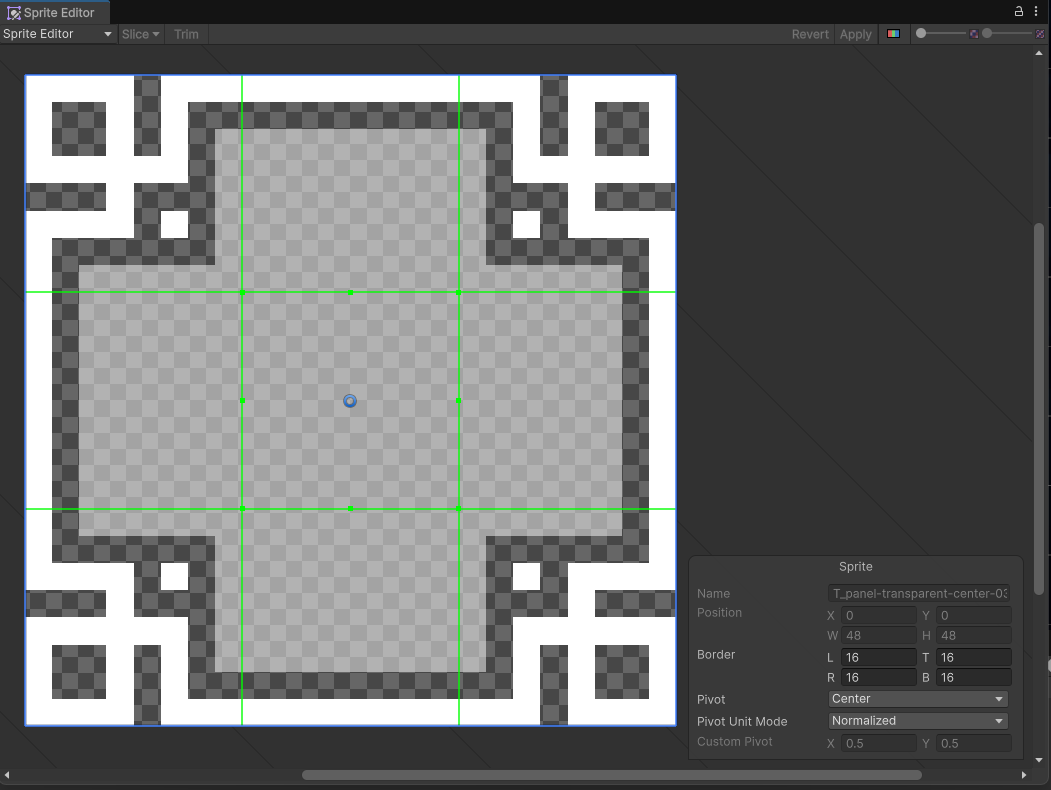Screen dimensions: 1051x790
Task: Toggle the RGB/Alpha color channel view icon
Action: coord(893,33)
